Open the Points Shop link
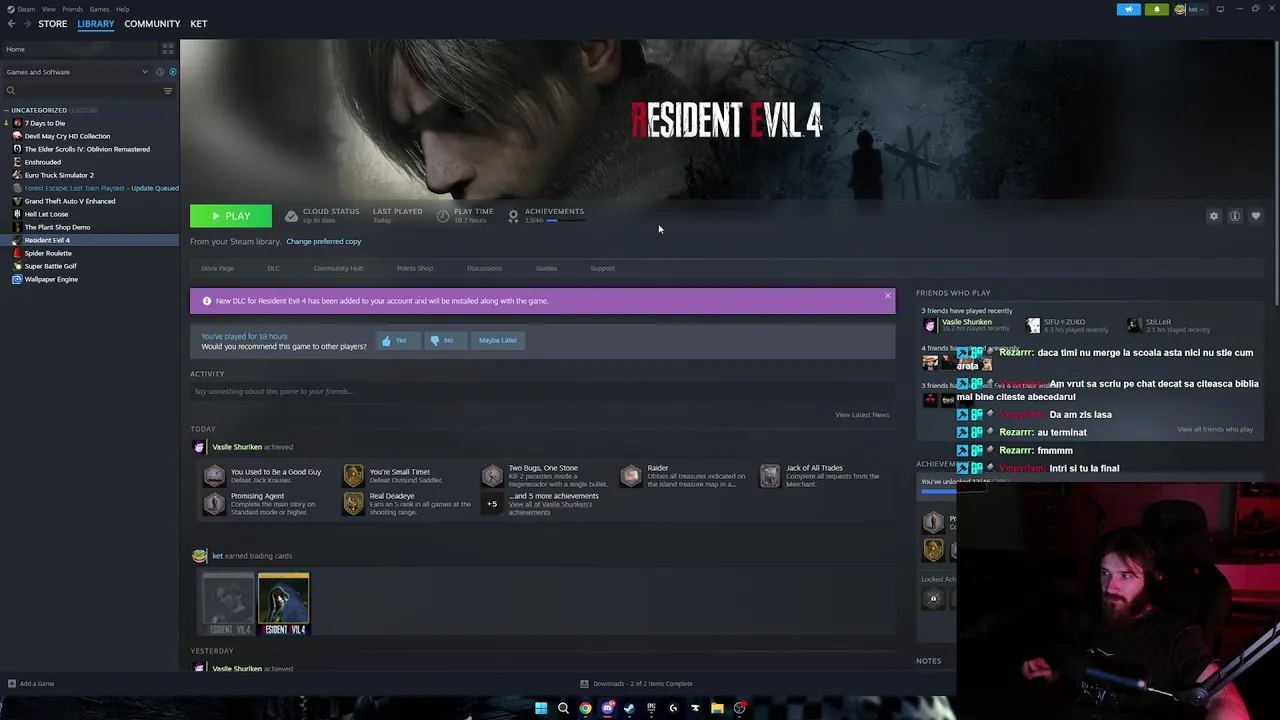This screenshot has height=720, width=1280. point(415,268)
